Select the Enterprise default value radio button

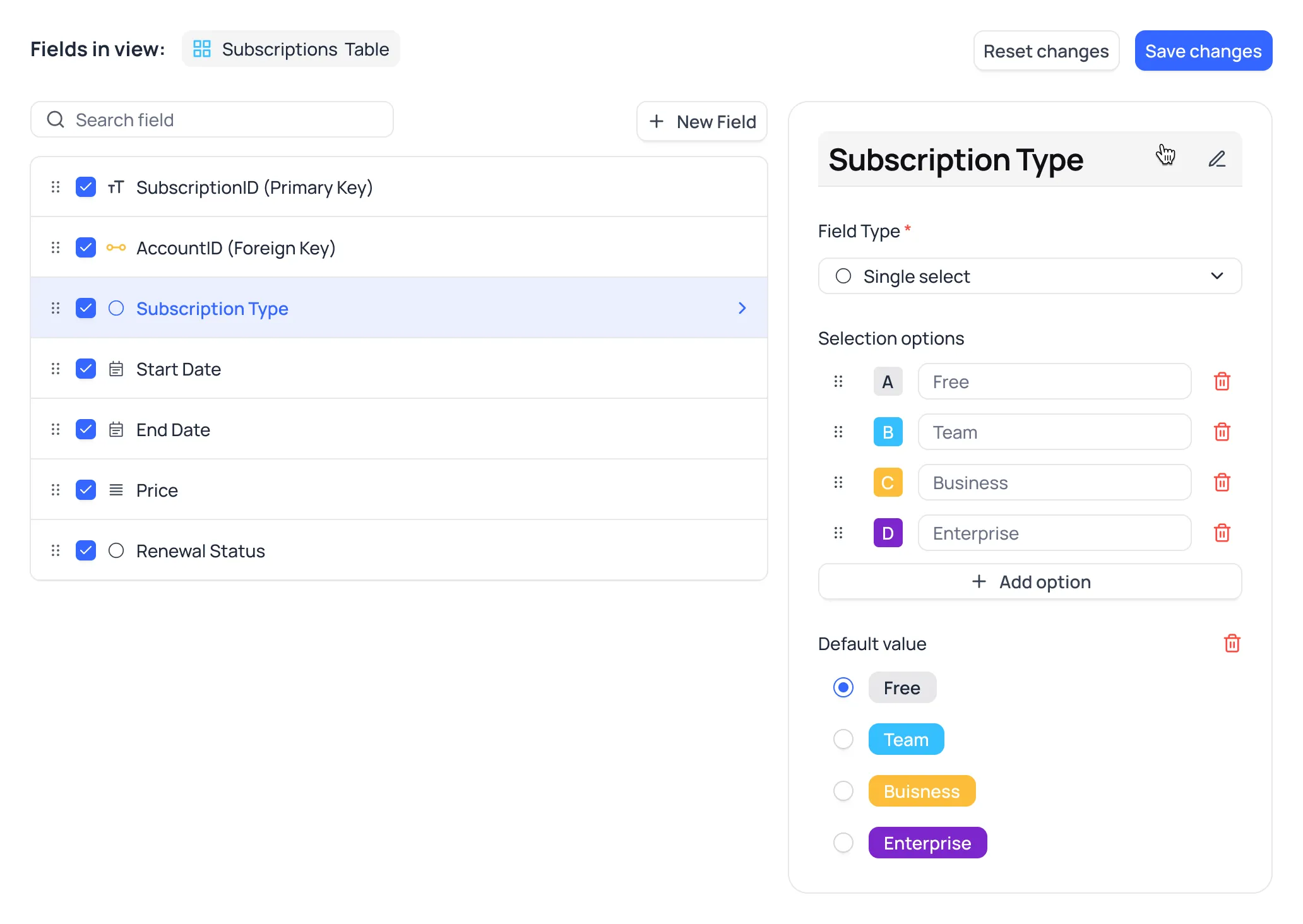coord(843,843)
